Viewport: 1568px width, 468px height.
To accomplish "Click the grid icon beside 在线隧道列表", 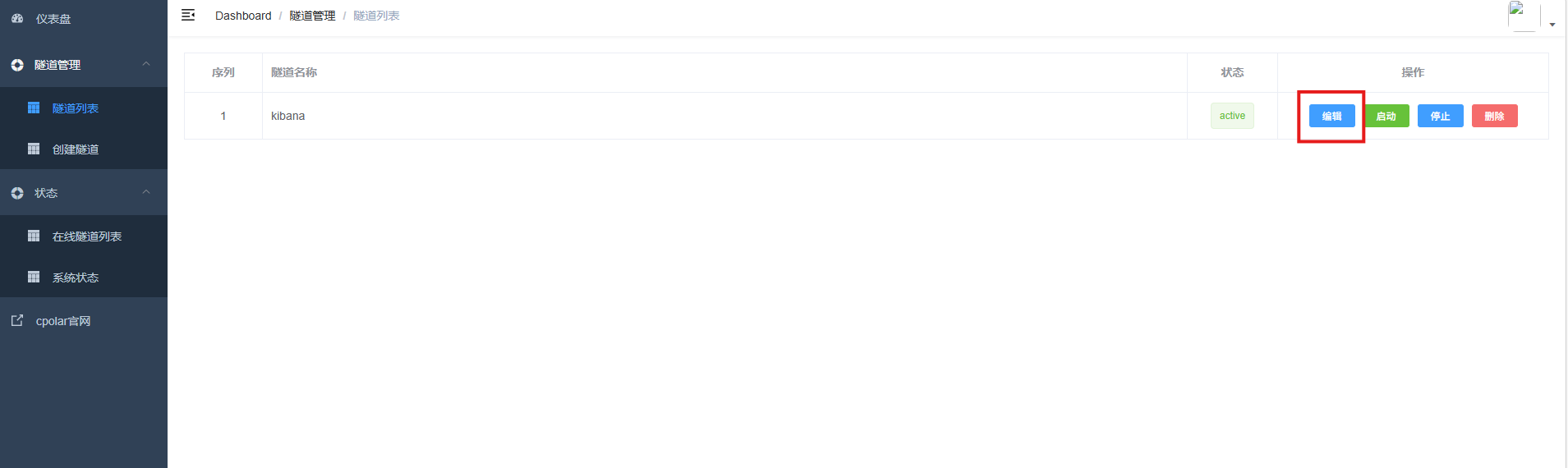I will coord(34,236).
